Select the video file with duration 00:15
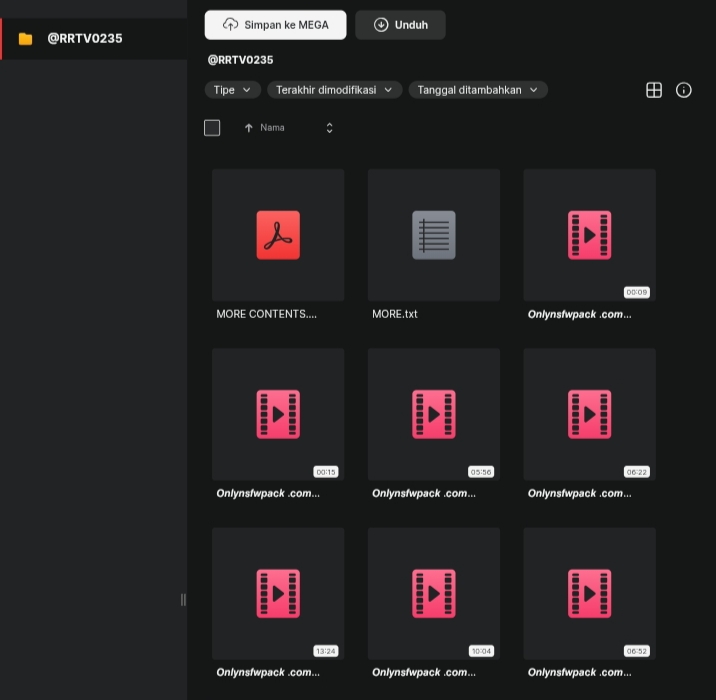 click(278, 414)
